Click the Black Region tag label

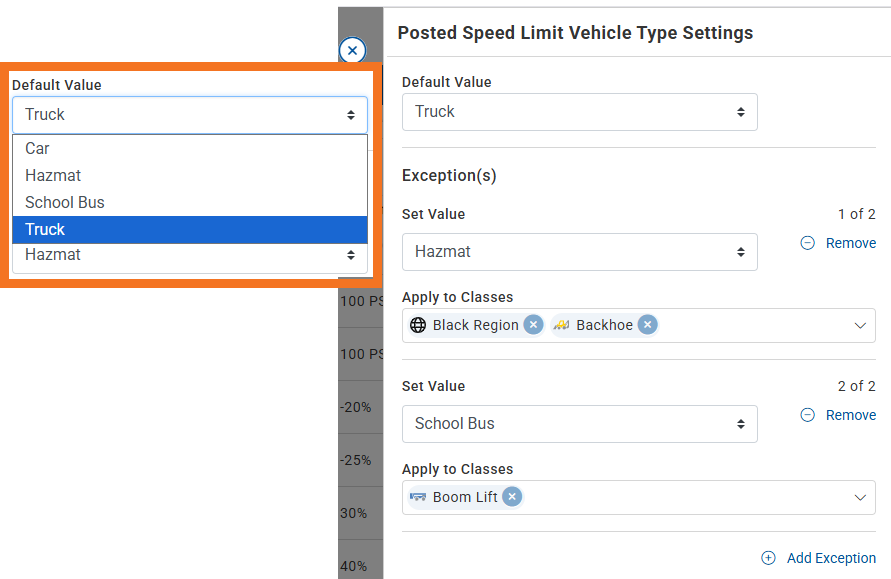pyautogui.click(x=476, y=325)
